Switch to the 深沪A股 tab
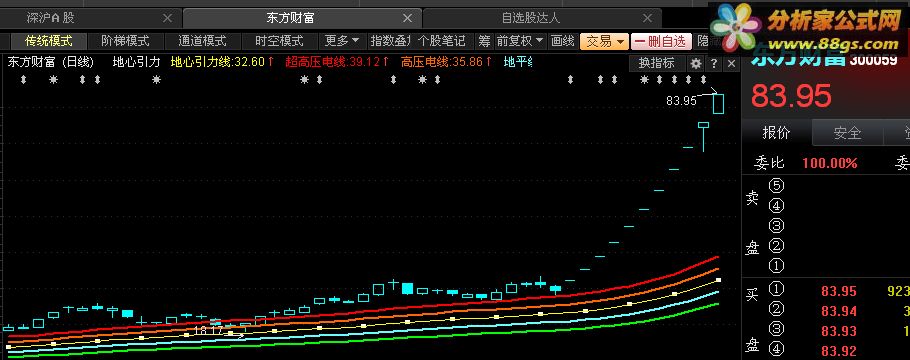910x360 pixels. (51, 18)
